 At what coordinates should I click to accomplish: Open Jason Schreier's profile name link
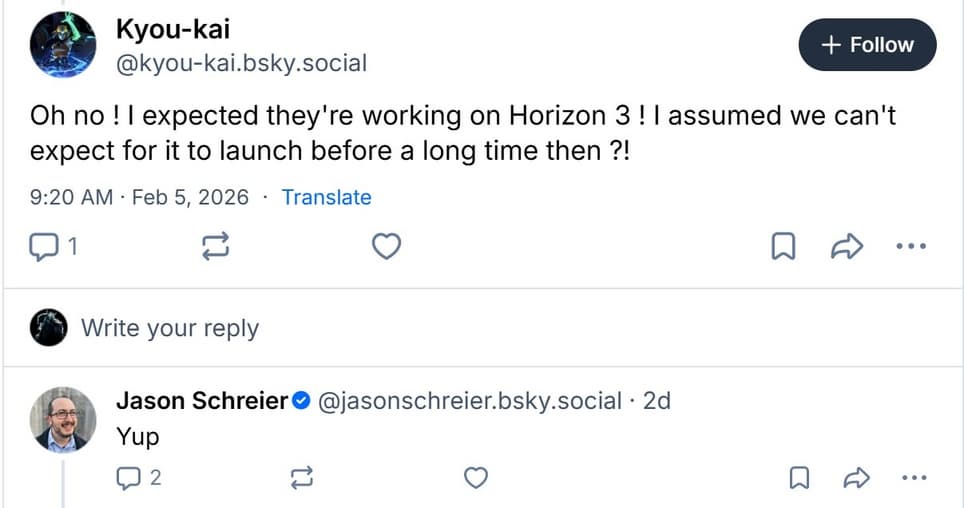(202, 401)
